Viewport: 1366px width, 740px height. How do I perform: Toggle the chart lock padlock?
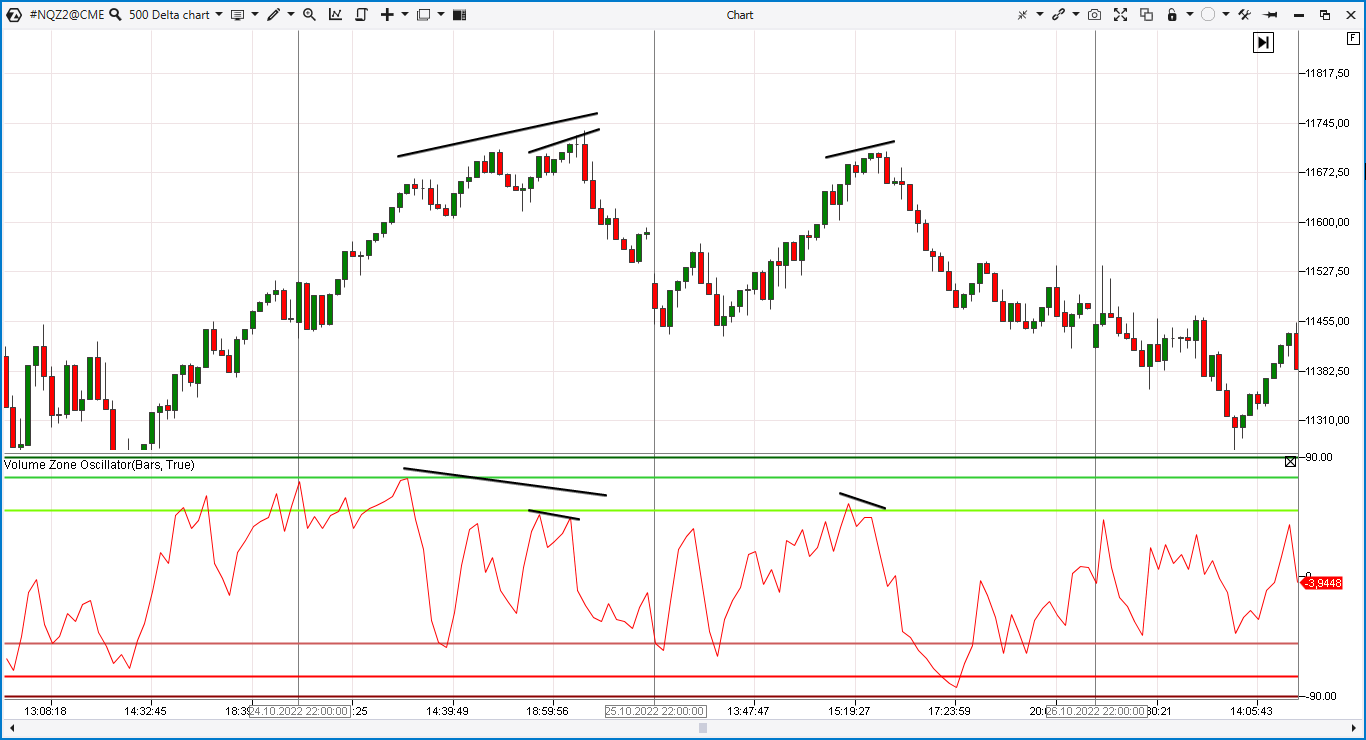(1171, 15)
